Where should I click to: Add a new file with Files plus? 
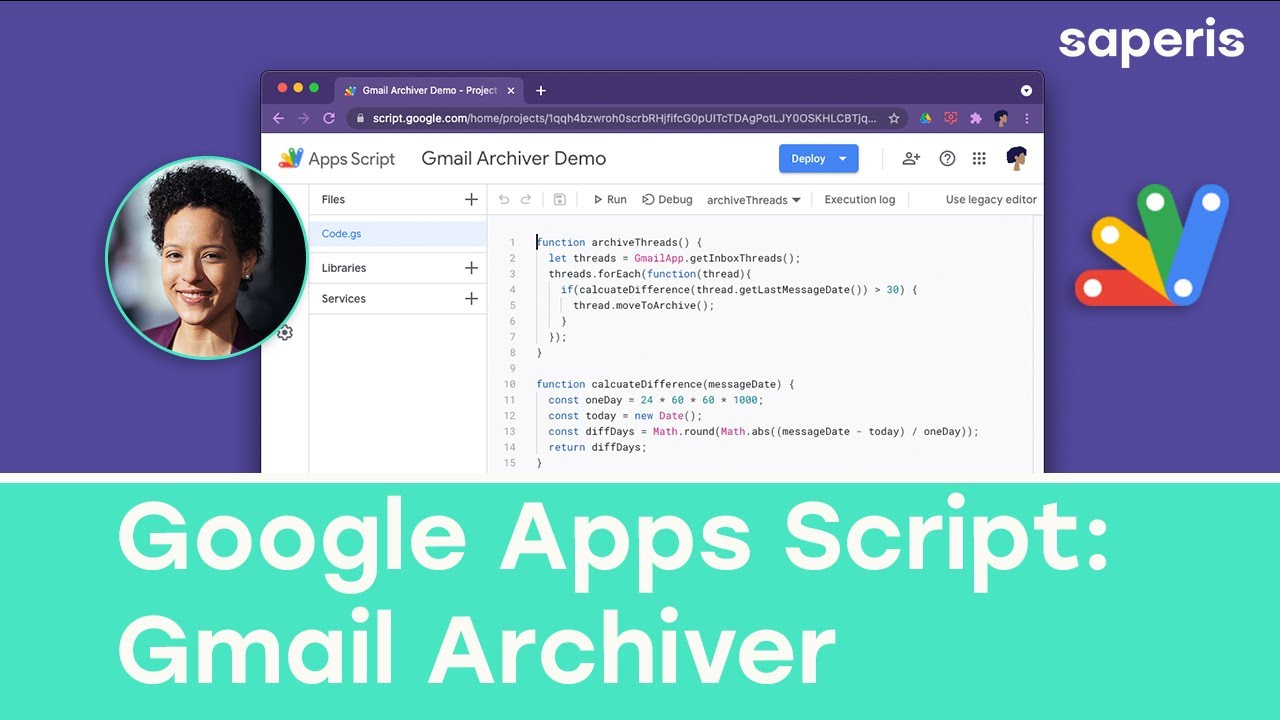tap(472, 199)
